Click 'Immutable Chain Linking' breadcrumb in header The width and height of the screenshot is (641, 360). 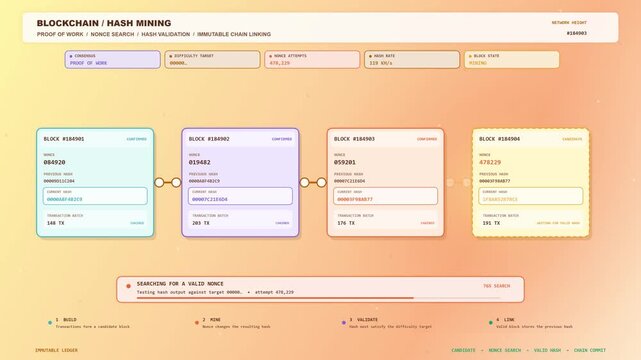[x=234, y=34]
